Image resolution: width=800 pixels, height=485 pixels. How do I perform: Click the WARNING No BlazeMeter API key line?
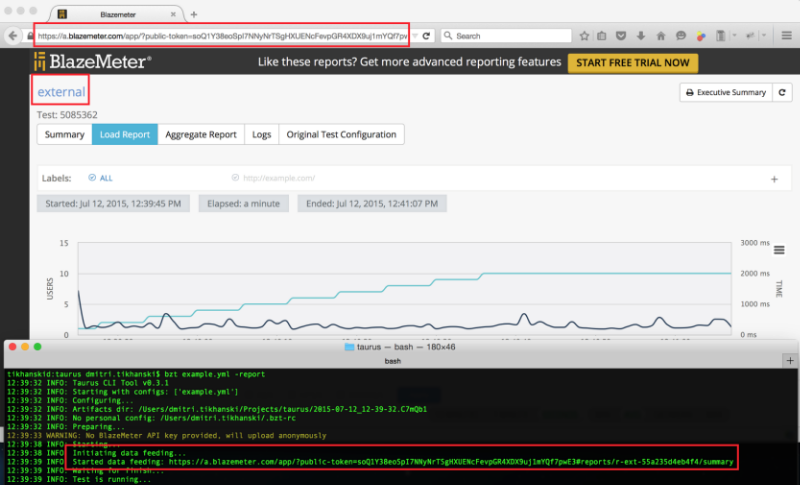[166, 436]
